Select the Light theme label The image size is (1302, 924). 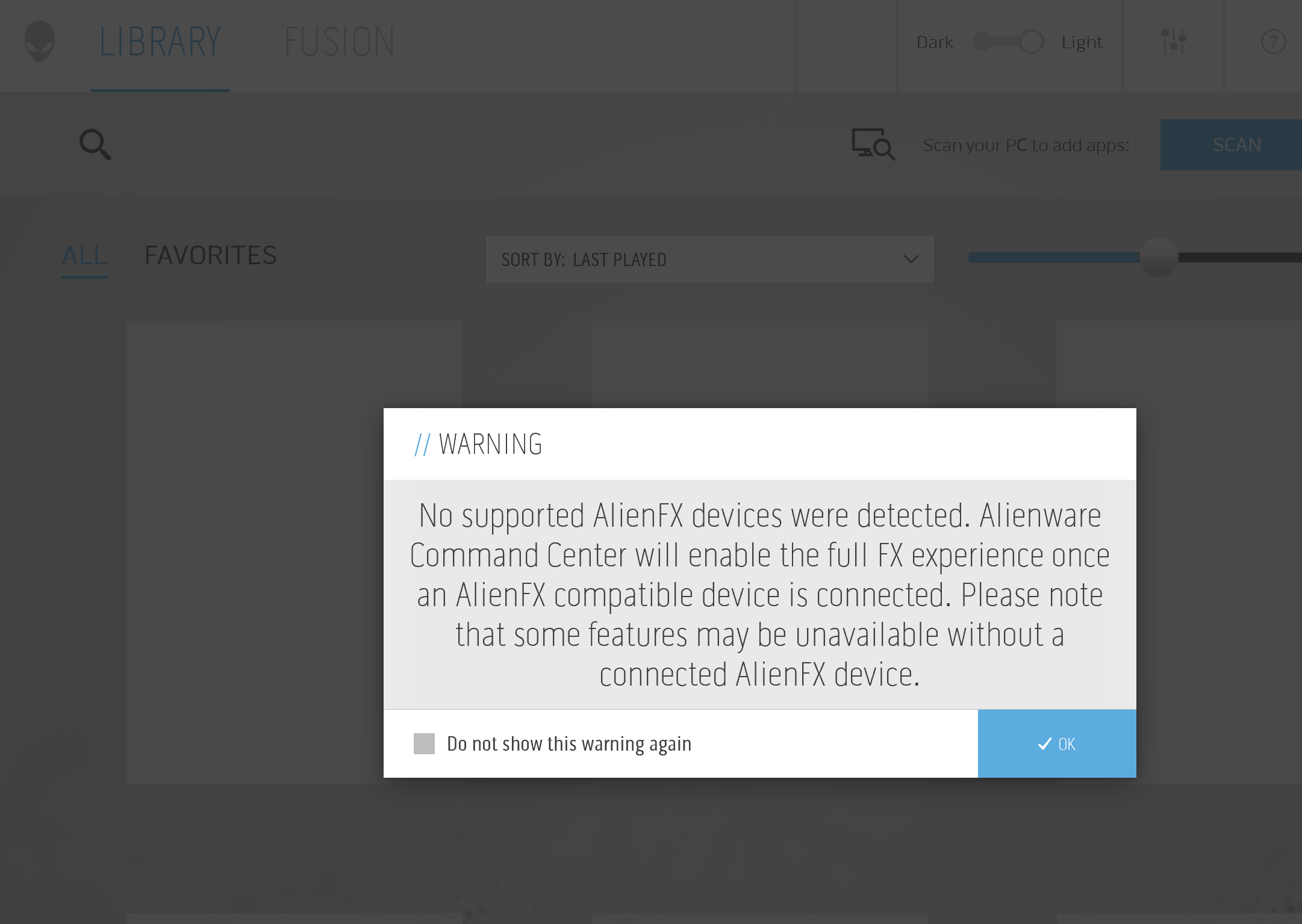pyautogui.click(x=1082, y=43)
